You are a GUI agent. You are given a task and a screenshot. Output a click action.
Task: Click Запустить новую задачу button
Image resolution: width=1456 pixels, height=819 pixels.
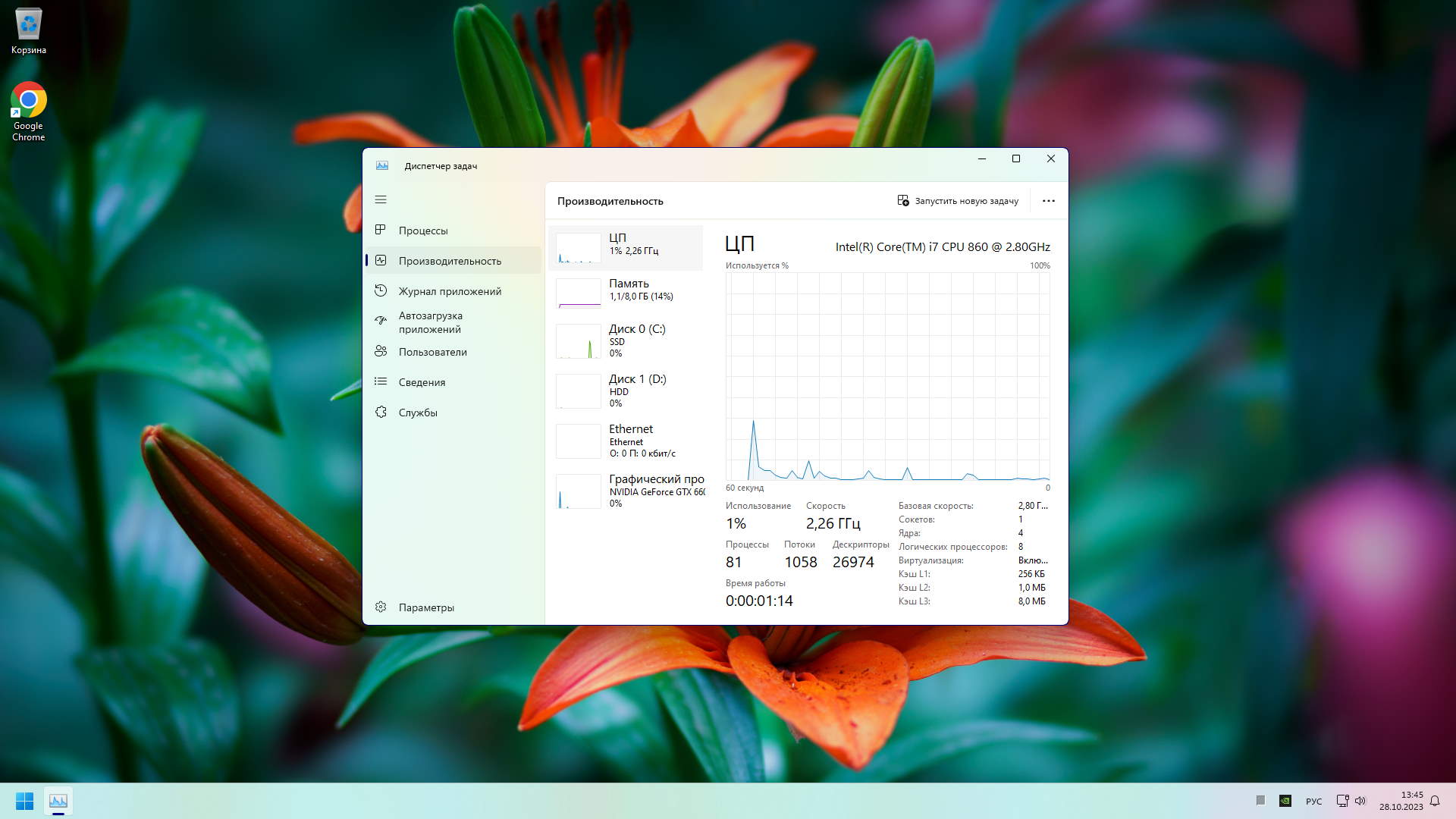pos(965,201)
